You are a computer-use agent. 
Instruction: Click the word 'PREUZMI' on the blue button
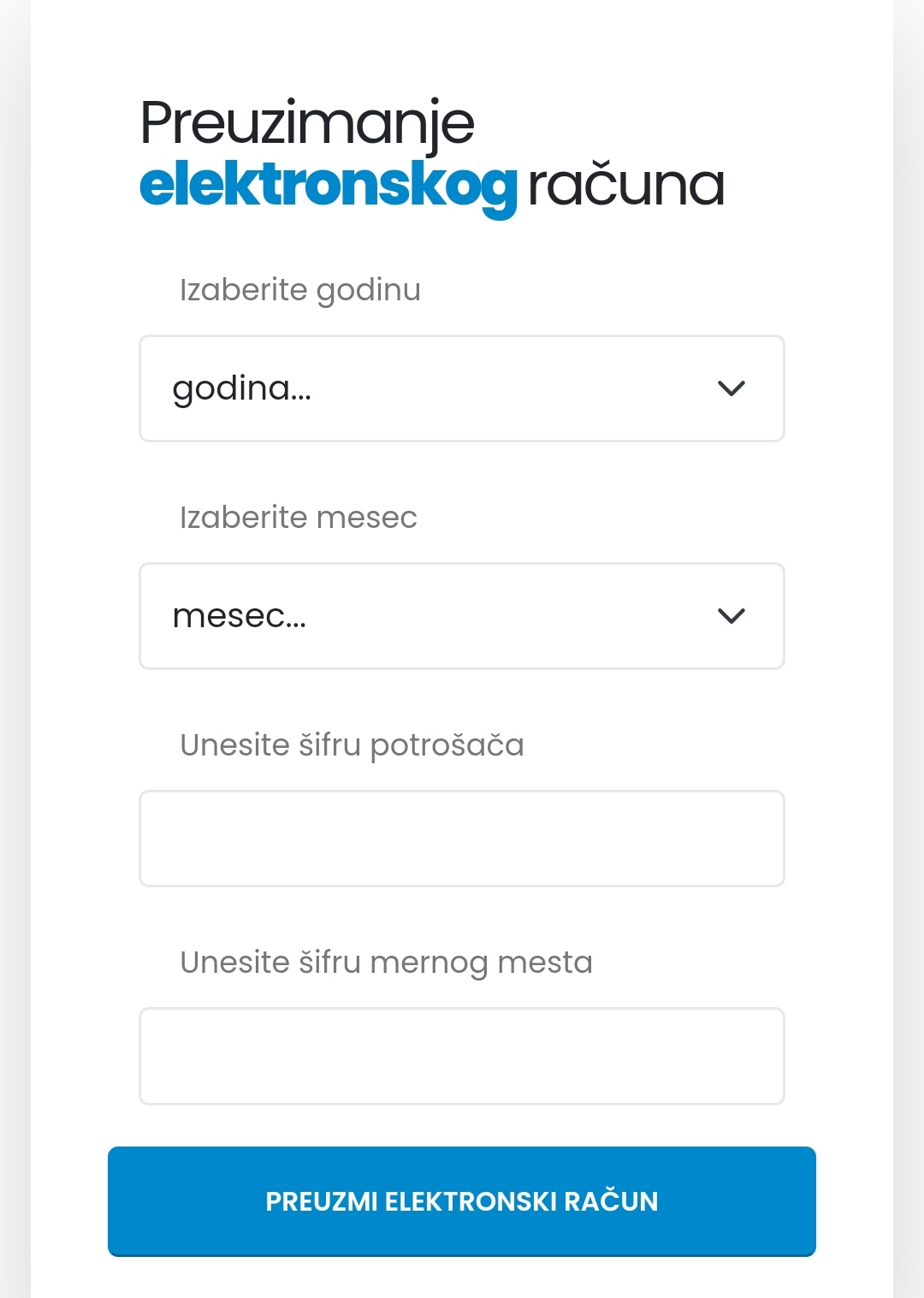[322, 1201]
